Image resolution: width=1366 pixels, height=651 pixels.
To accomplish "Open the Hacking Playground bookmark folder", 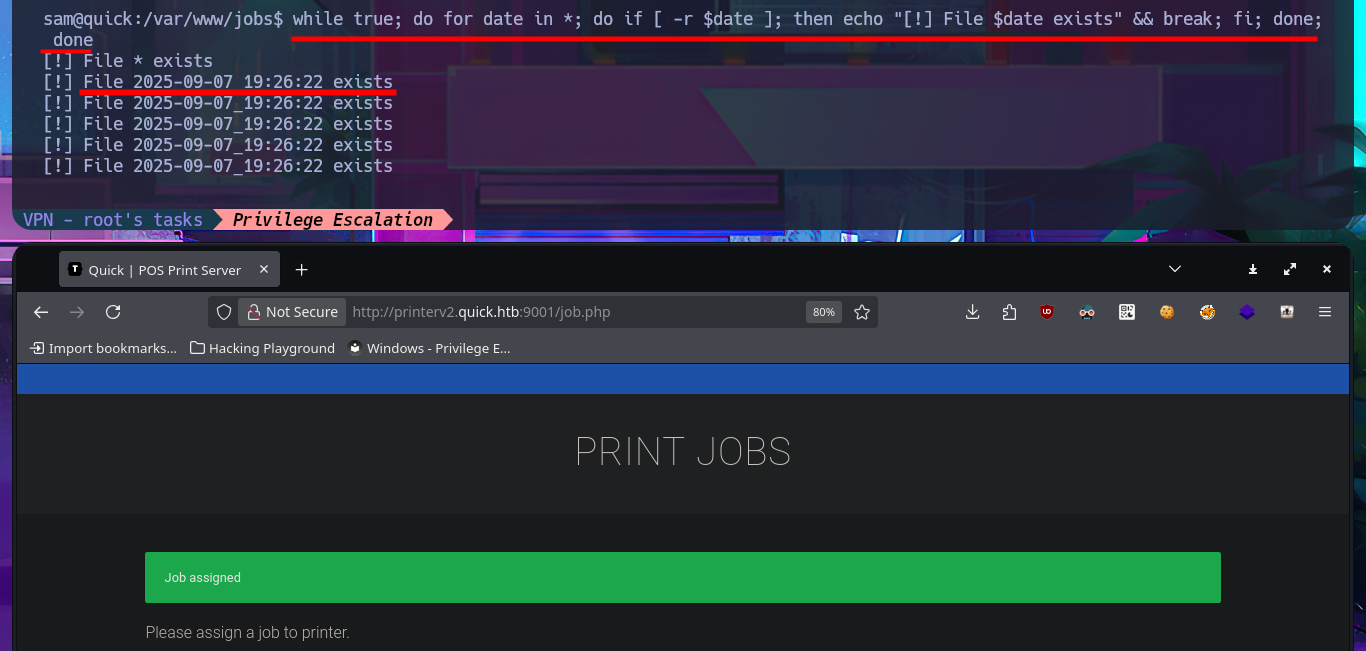I will [262, 348].
